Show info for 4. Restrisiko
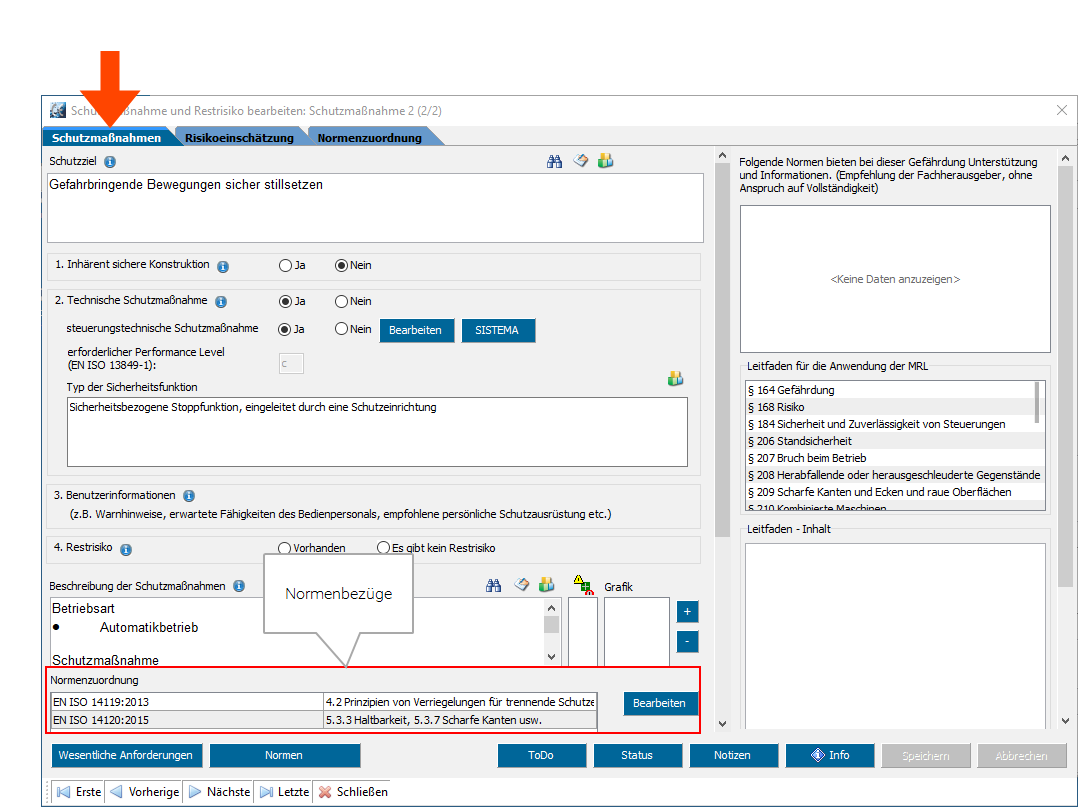 (126, 549)
